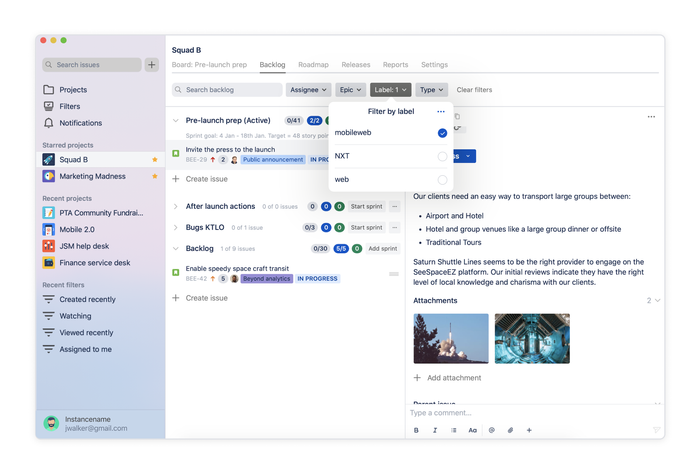Click Add sprint in Backlog row
700x474 pixels.
coord(383,248)
